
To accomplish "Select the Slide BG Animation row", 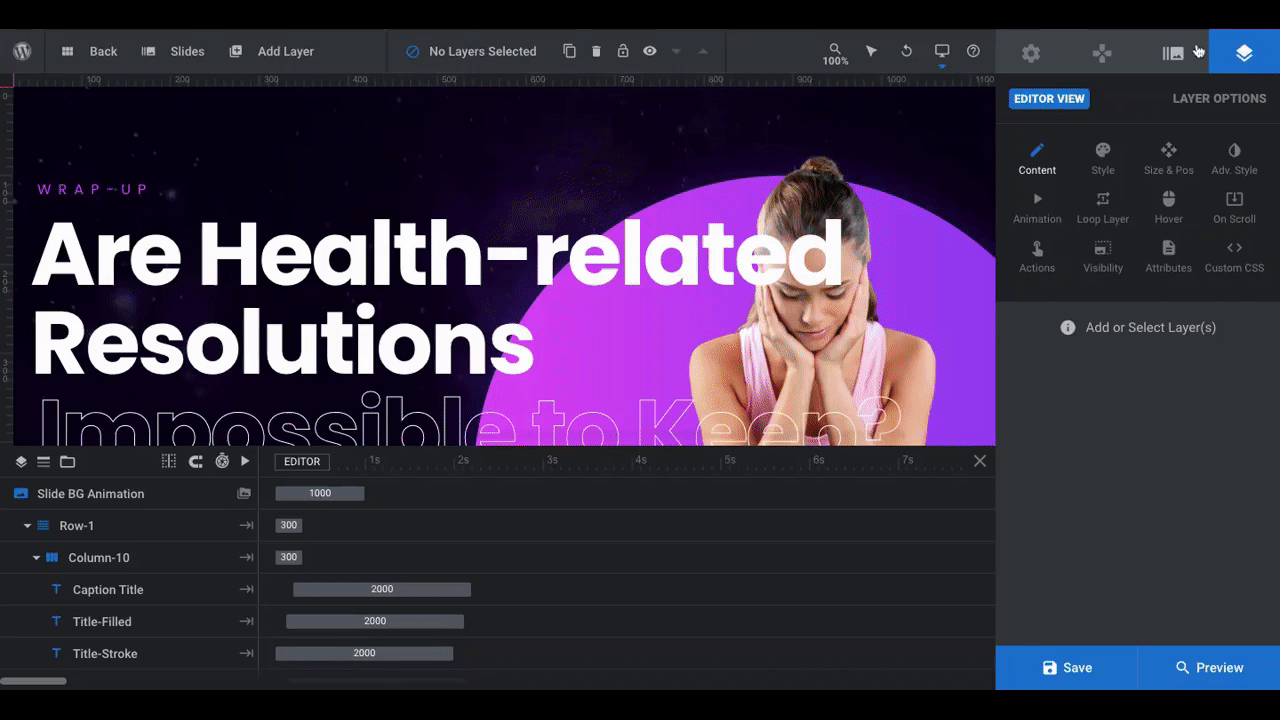I will click(x=129, y=494).
